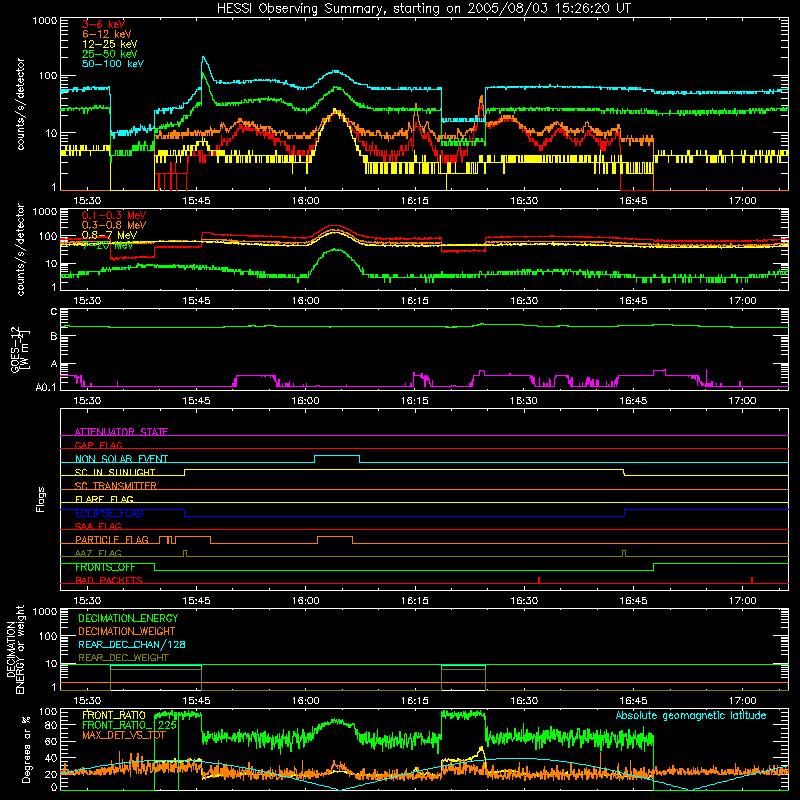Click the HESSI Observing Summary title text
The image size is (800, 800).
coord(423,9)
